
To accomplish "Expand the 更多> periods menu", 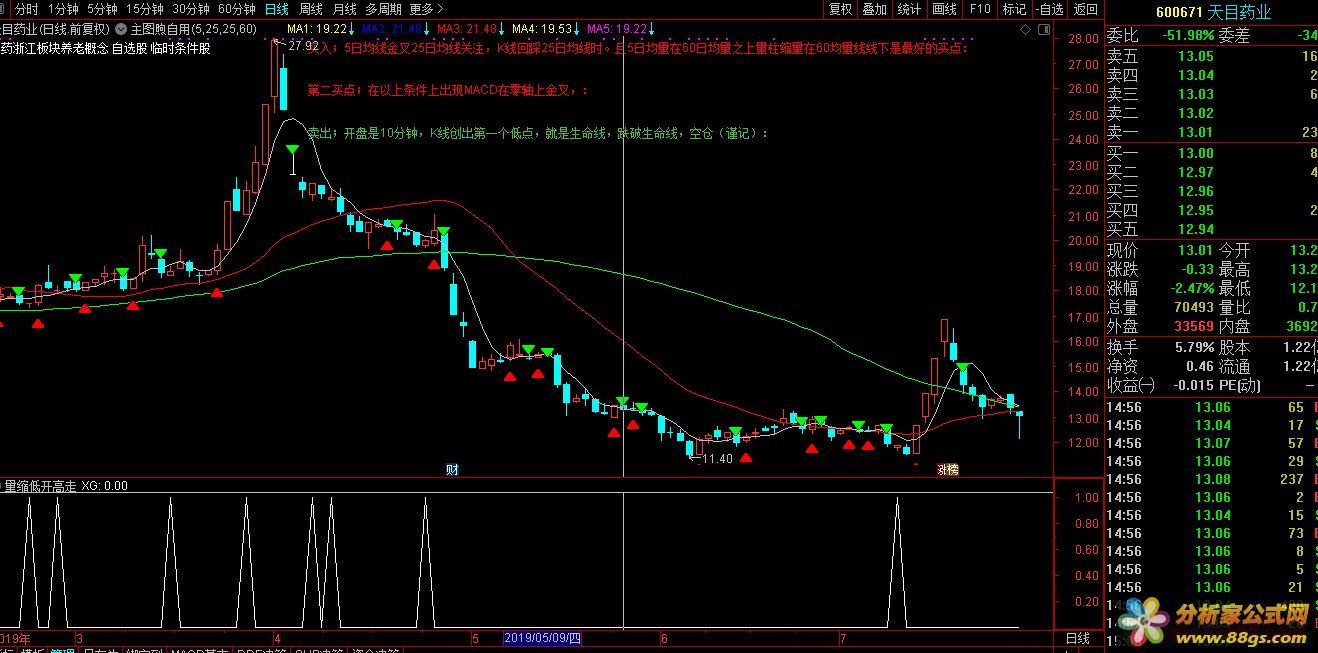I will (425, 9).
